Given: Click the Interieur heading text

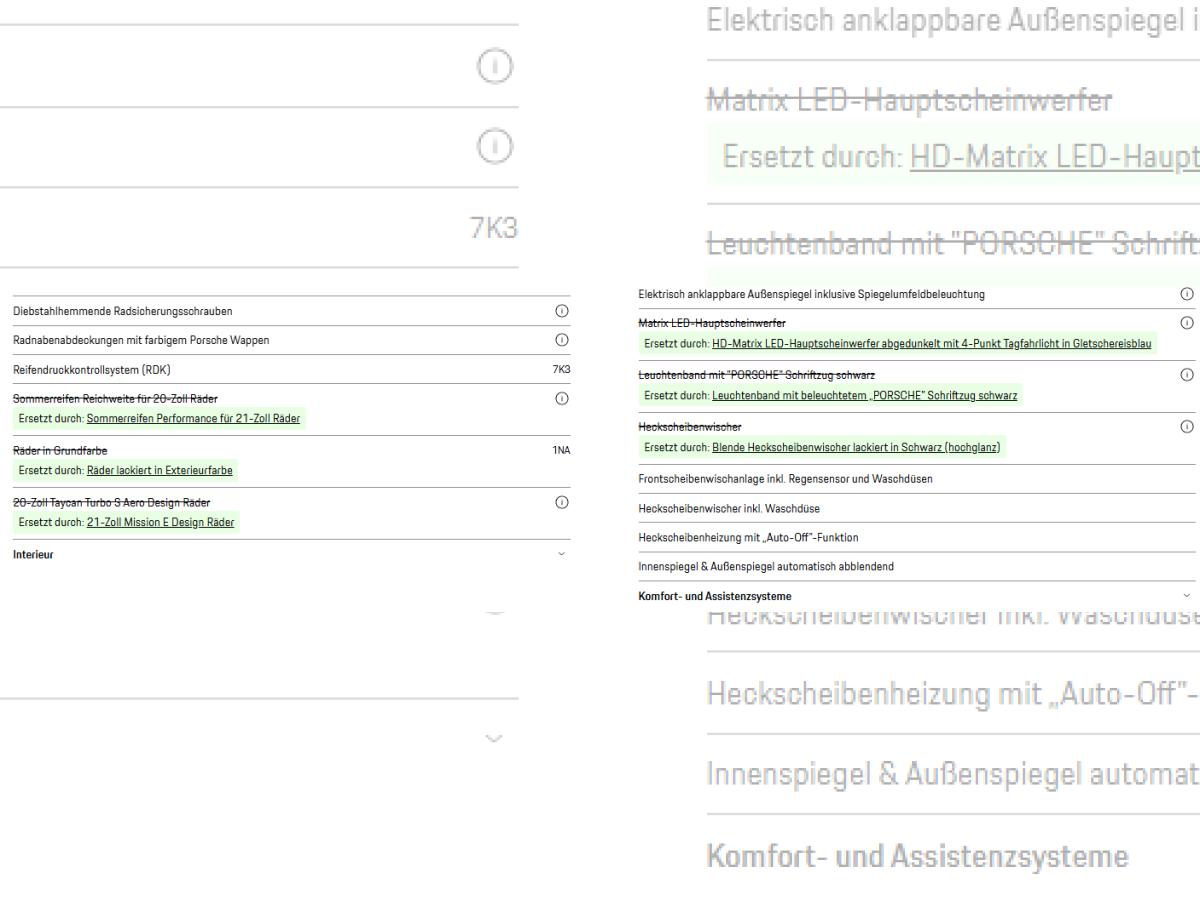Looking at the screenshot, I should [x=33, y=553].
